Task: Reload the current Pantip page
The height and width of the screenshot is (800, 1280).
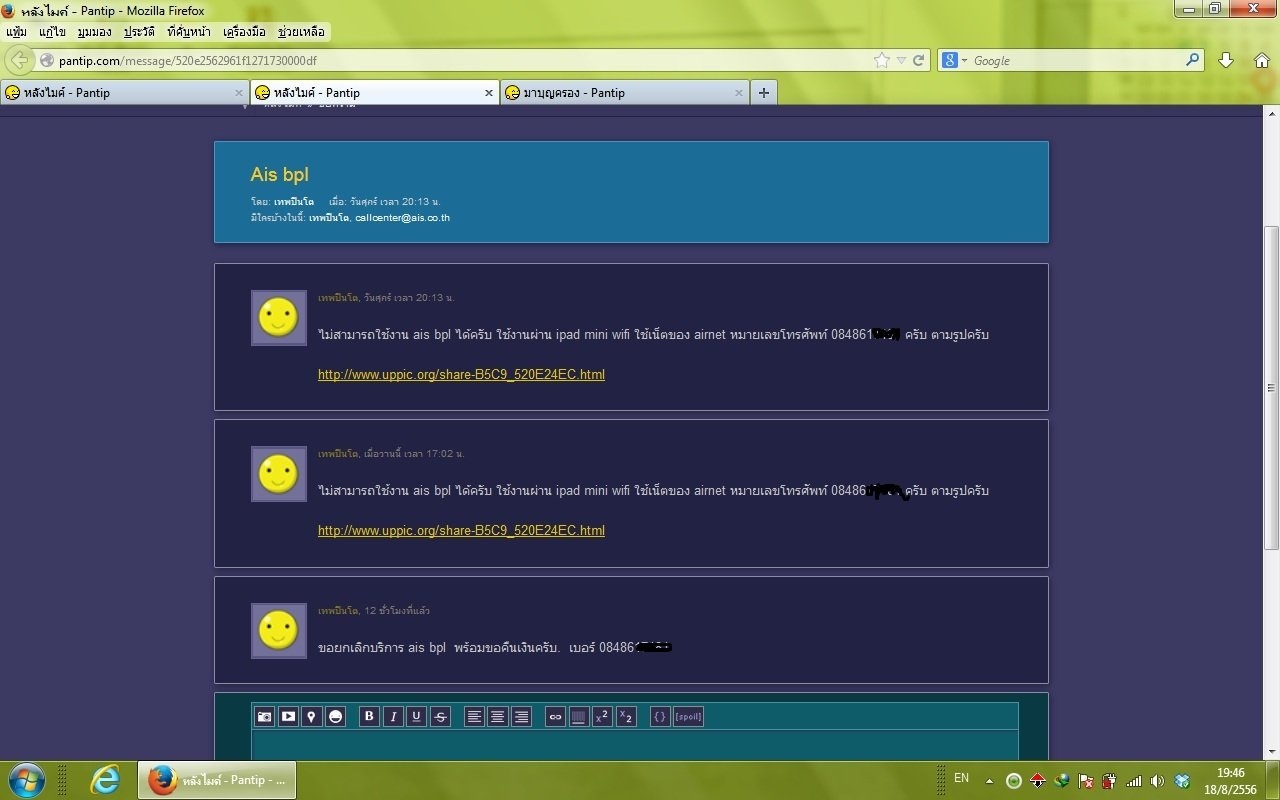Action: pyautogui.click(x=919, y=60)
